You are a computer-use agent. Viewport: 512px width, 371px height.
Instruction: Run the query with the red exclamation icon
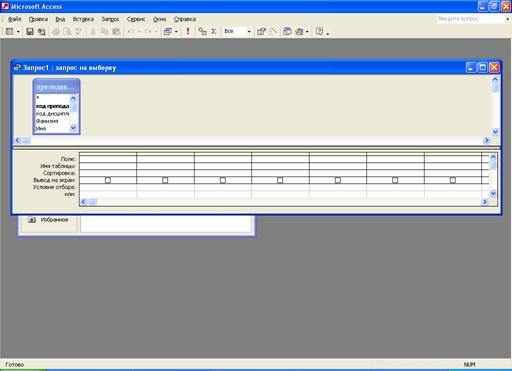pos(188,31)
